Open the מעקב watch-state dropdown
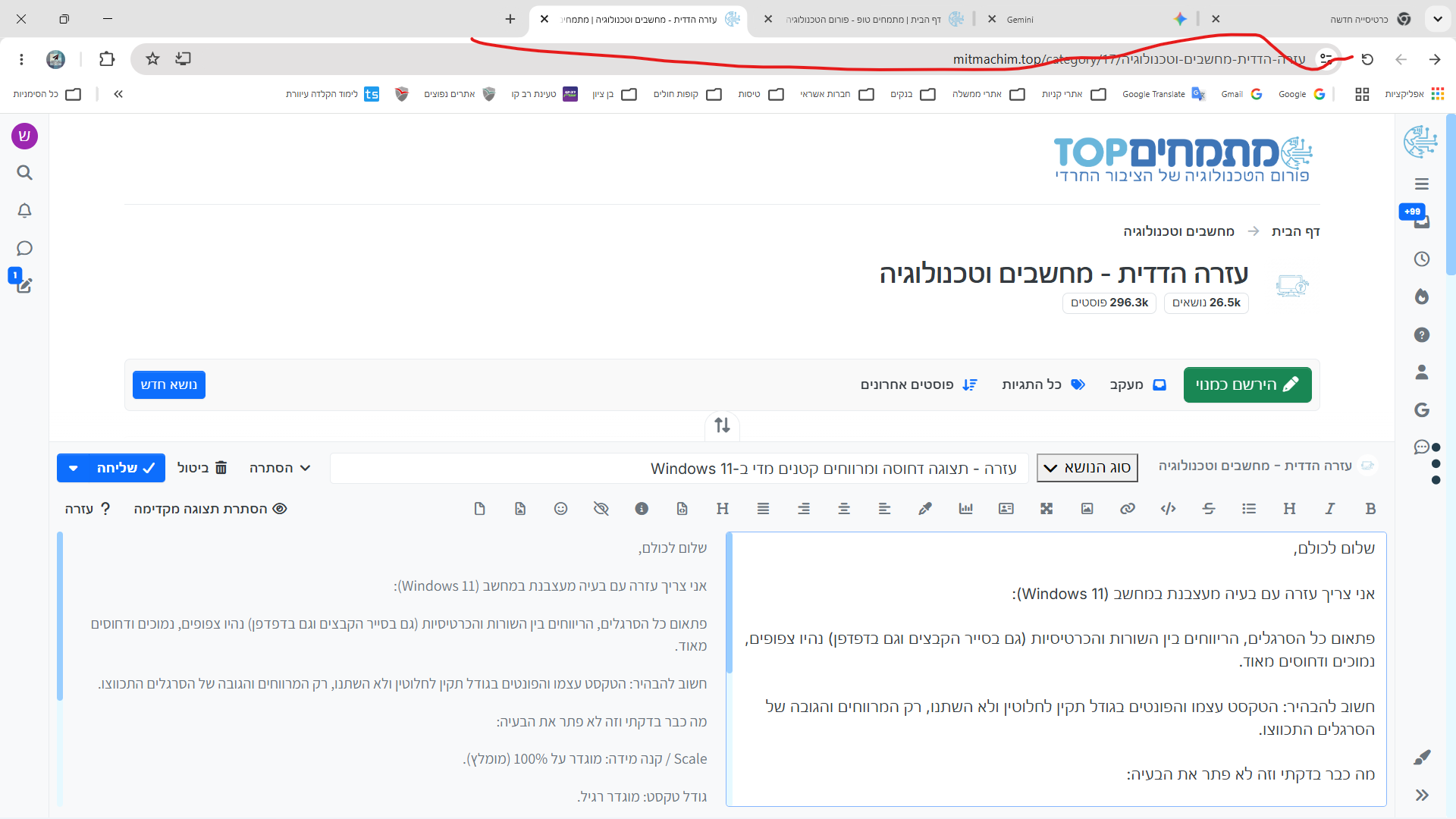The height and width of the screenshot is (819, 1456). (x=1137, y=385)
